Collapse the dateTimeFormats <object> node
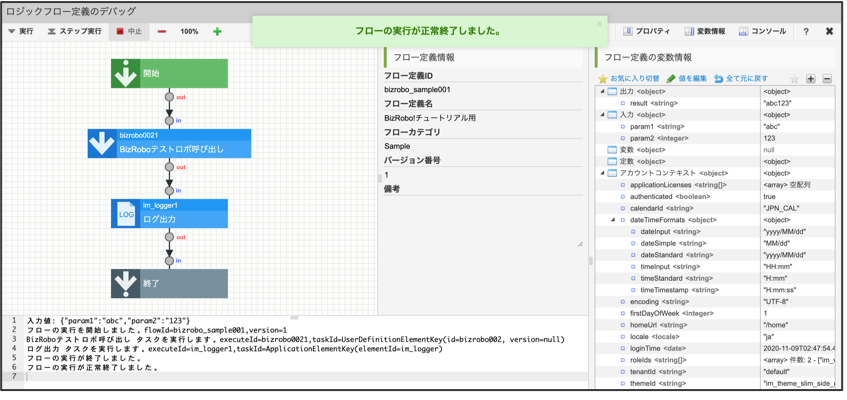Viewport: 847px width, 400px height. (613, 220)
